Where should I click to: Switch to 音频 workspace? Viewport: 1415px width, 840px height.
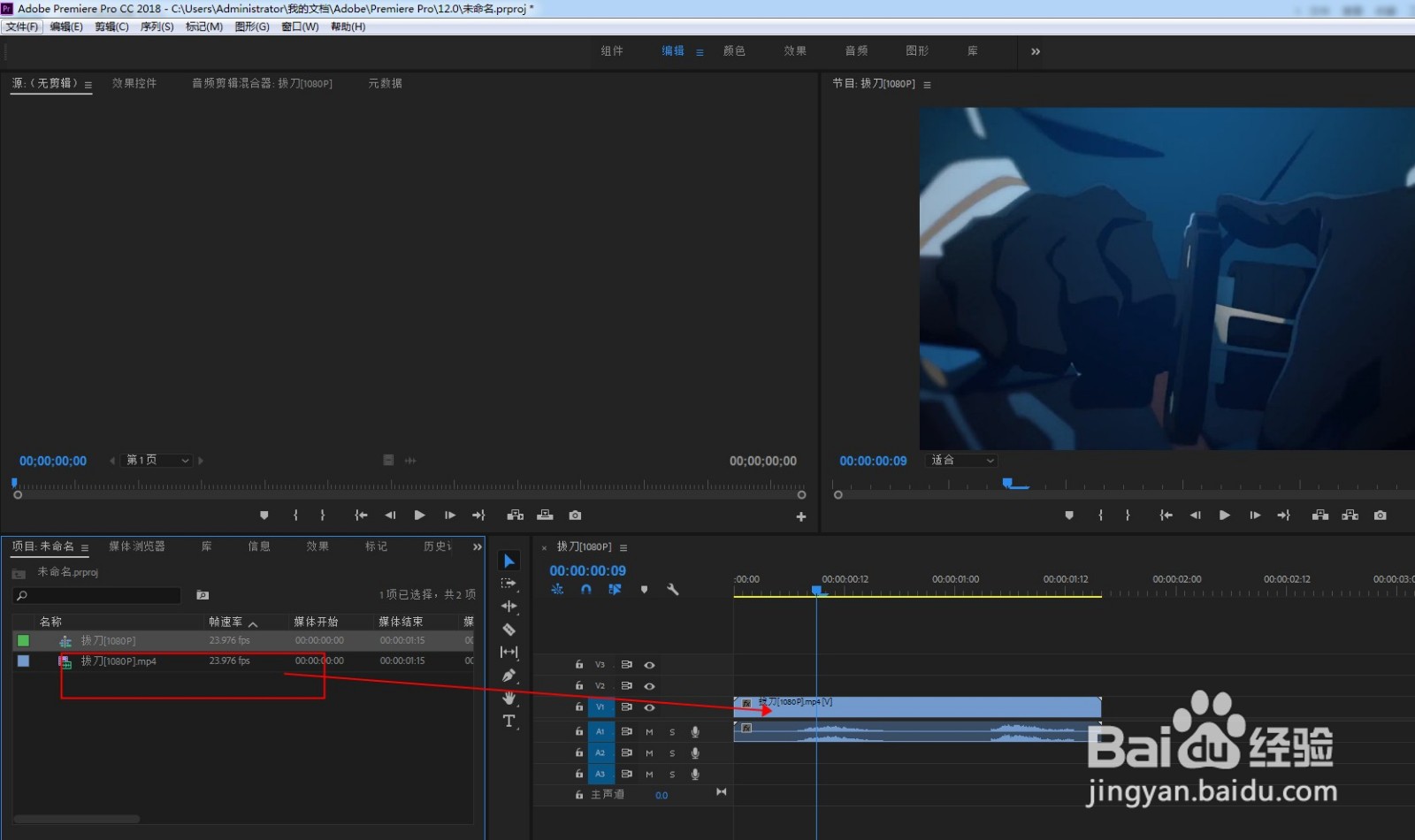[x=856, y=51]
